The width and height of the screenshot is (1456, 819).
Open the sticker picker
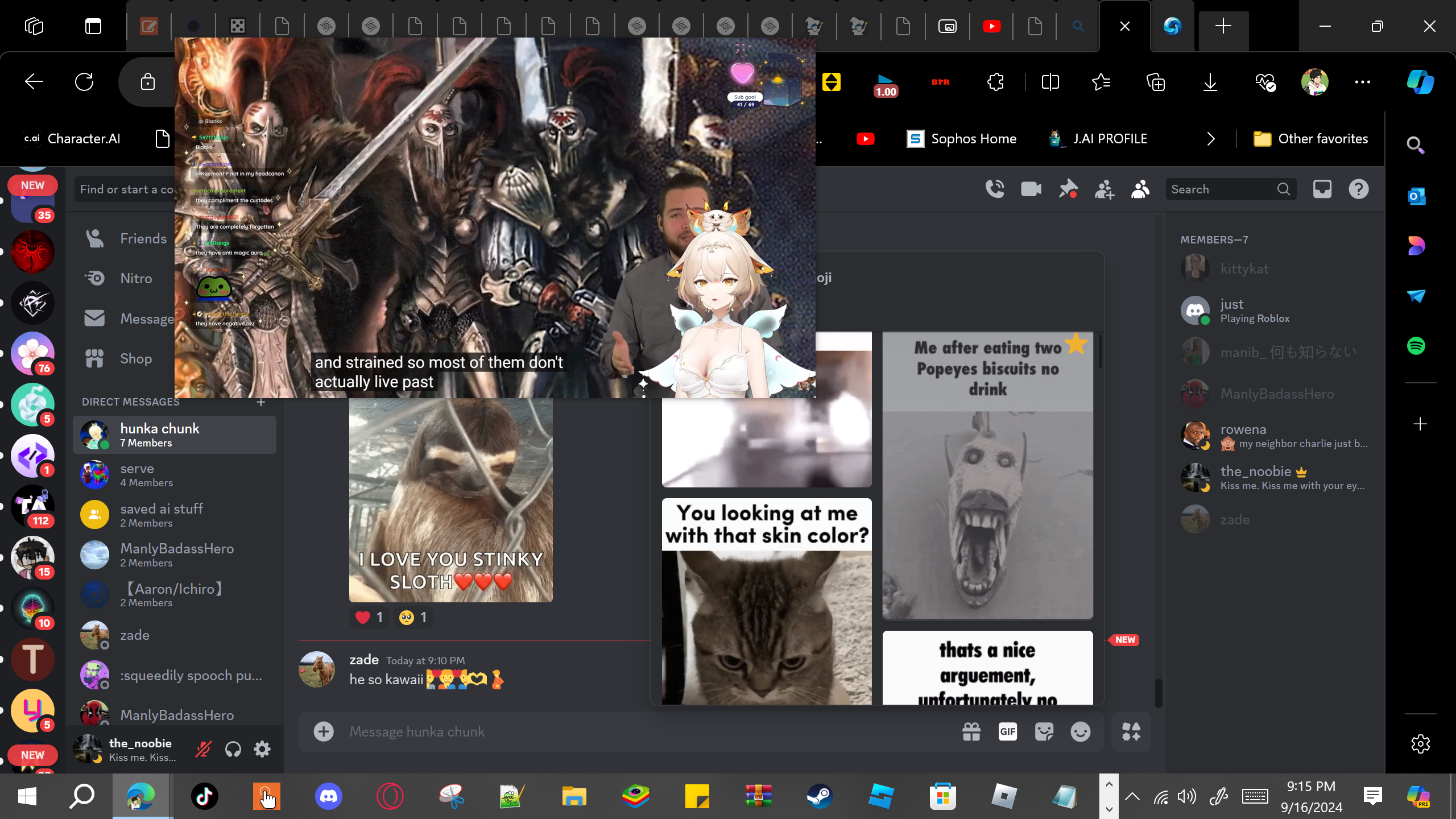[1044, 731]
